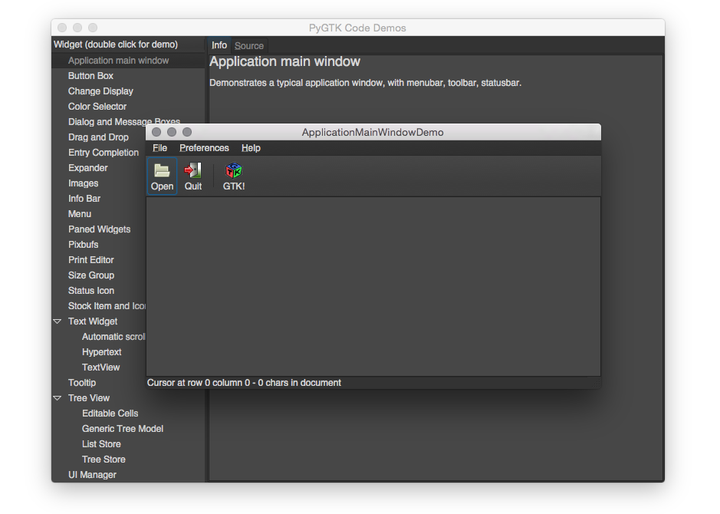The image size is (720, 514).
Task: Select the Pixbufs demo entry
Action: click(83, 244)
